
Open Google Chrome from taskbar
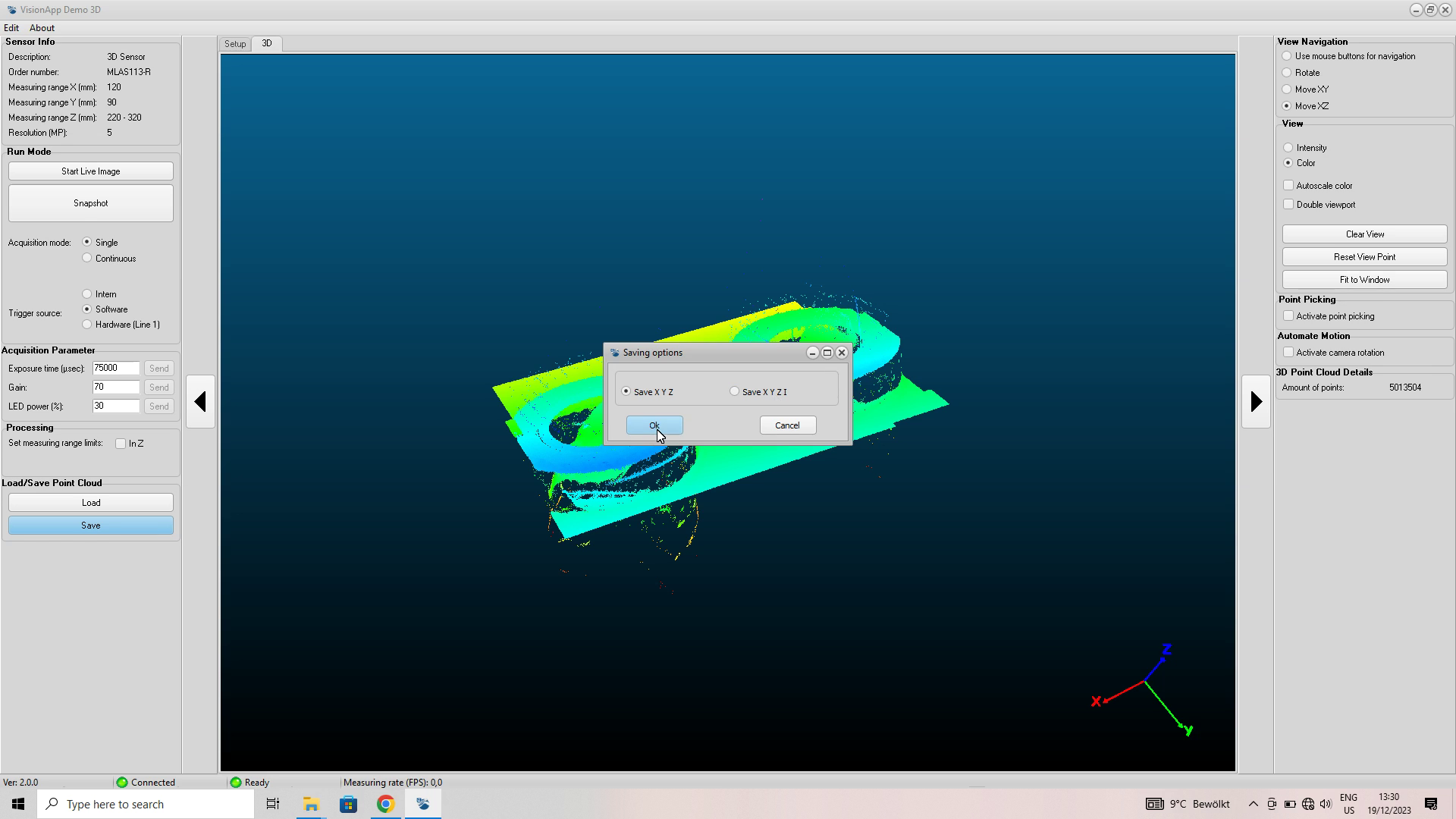[x=385, y=804]
